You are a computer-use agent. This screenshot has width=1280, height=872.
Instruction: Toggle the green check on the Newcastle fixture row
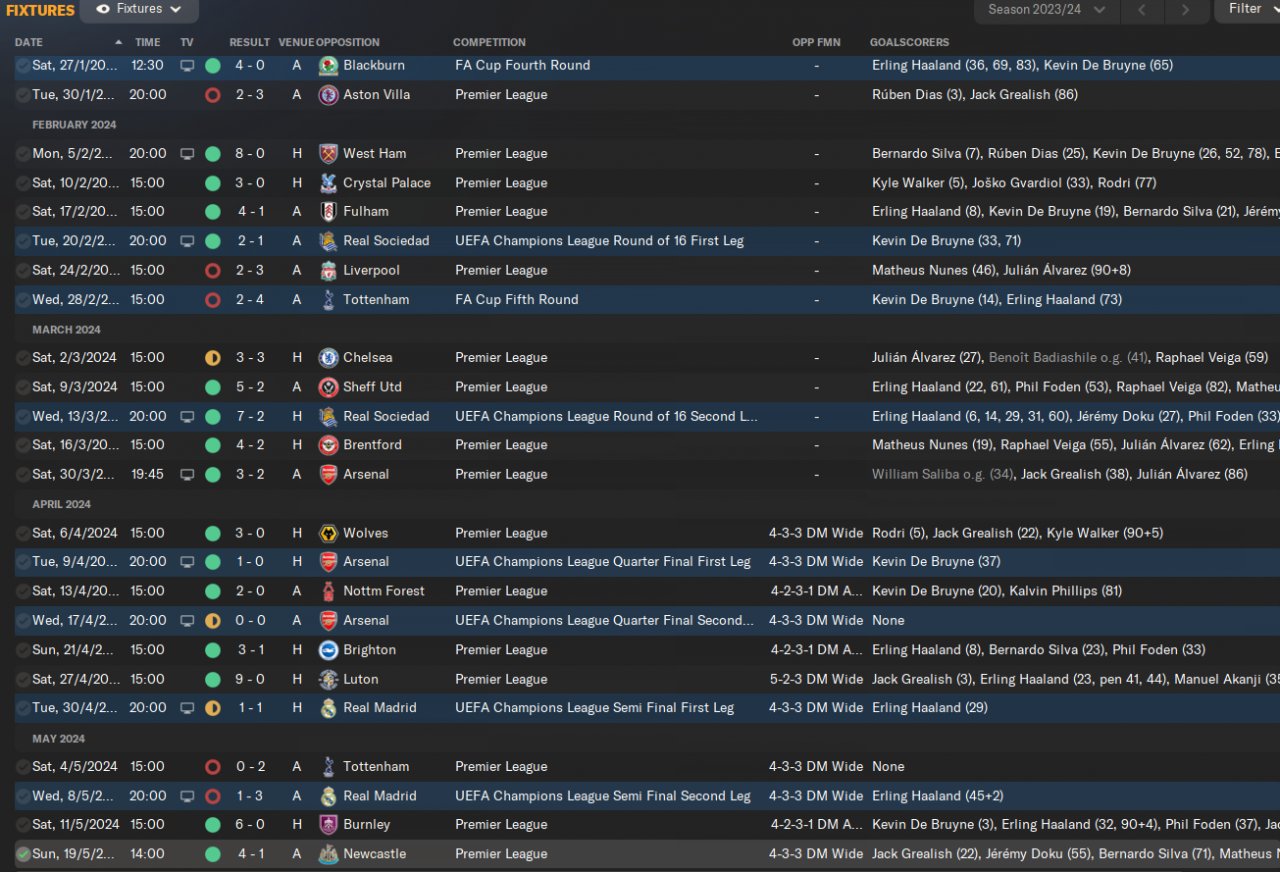click(23, 854)
